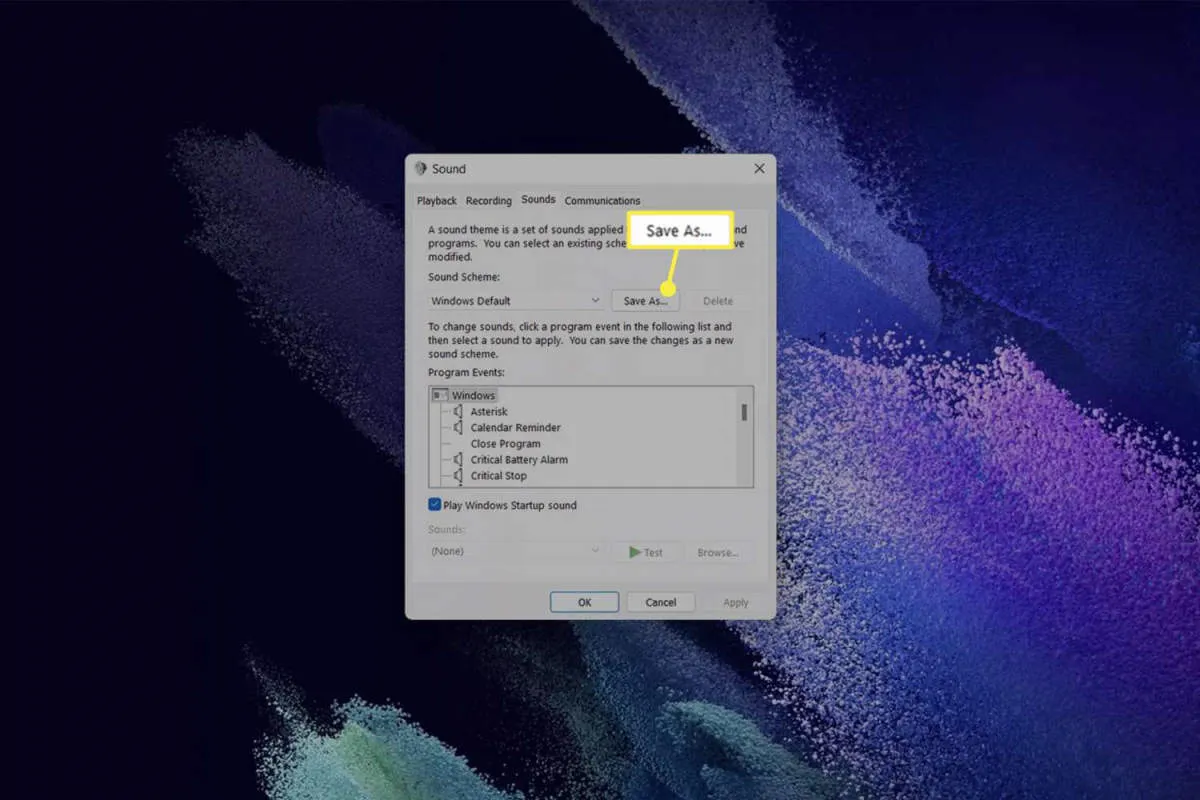The height and width of the screenshot is (800, 1200).
Task: Click speaker icon beside Critical Battery Alarm
Action: point(458,459)
